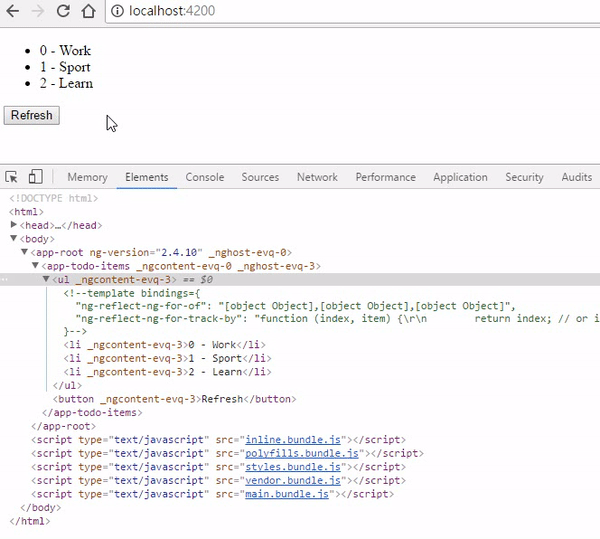Click the '1 - Sport' list item on page
Image resolution: width=600 pixels, height=539 pixels.
(65, 67)
